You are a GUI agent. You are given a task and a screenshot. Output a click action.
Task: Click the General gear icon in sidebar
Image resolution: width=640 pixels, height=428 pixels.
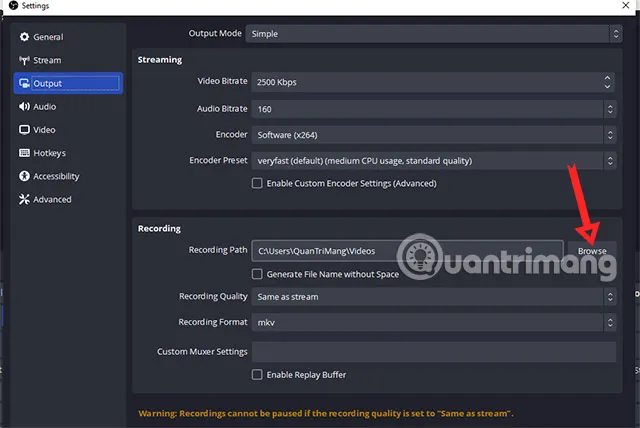coord(25,37)
